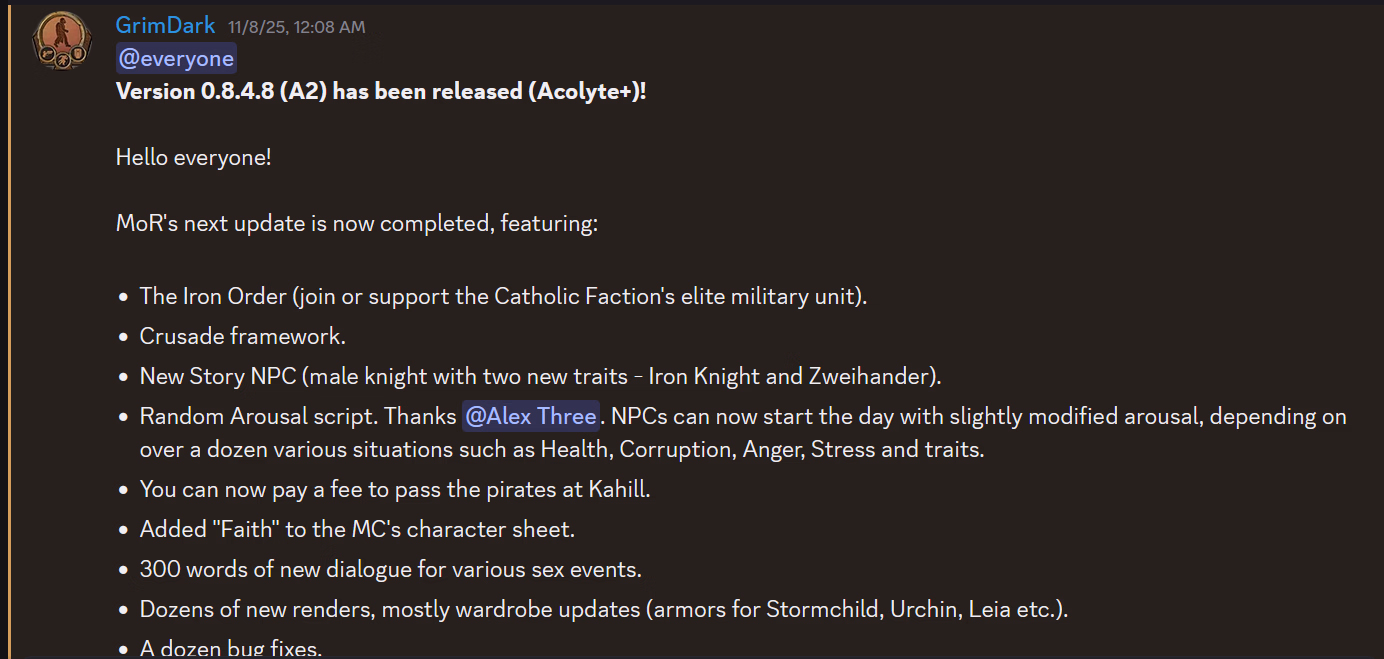Screen dimensions: 1384x659
Task: Click the "A dozen bug fixes" line
Action: tap(231, 648)
